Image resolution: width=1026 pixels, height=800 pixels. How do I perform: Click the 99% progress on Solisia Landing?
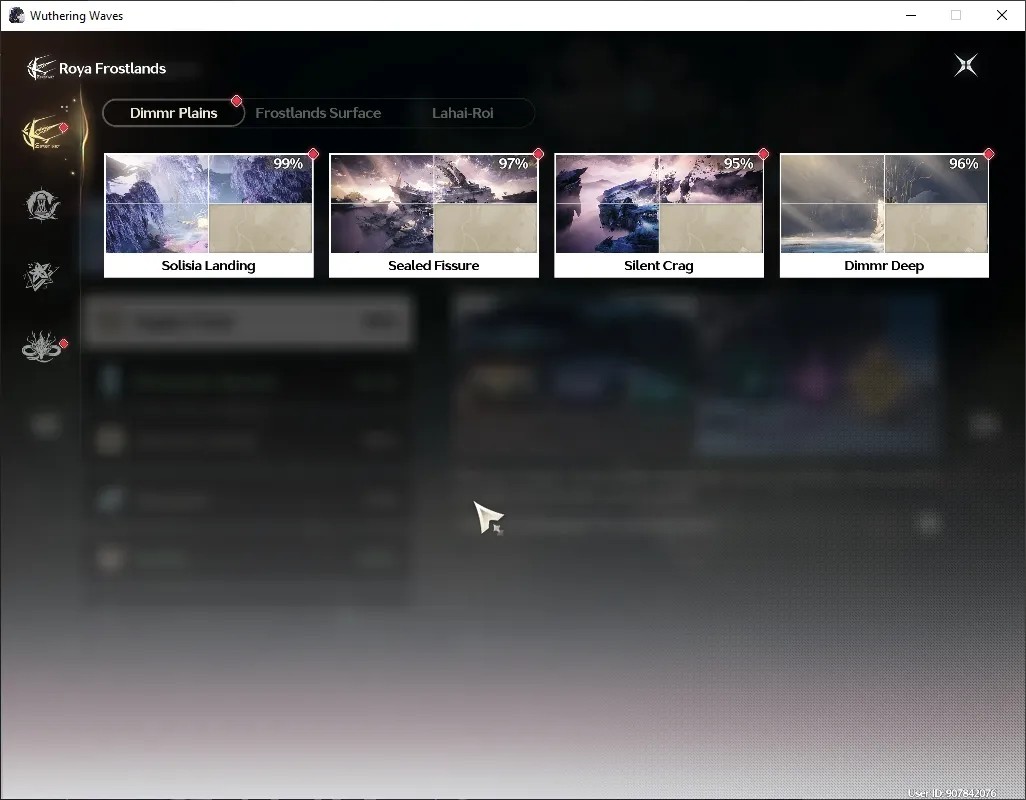pyautogui.click(x=288, y=164)
